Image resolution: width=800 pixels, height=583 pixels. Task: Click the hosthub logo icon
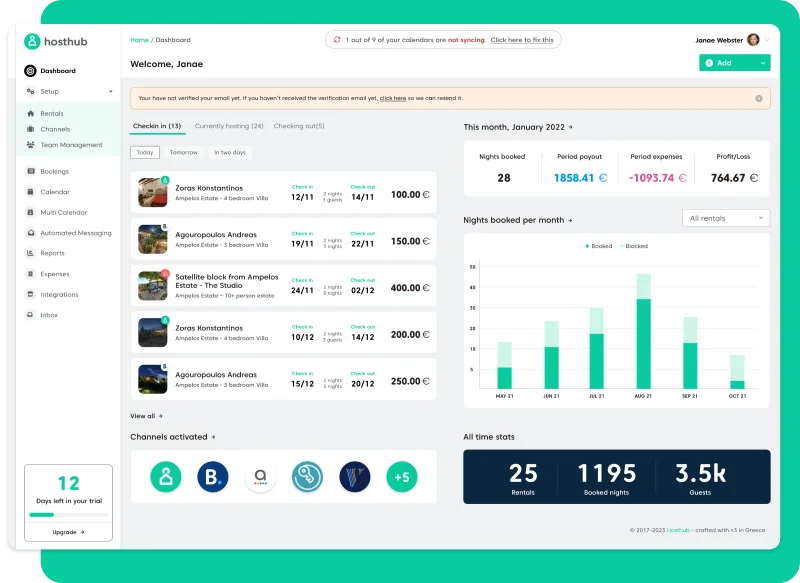coord(32,41)
